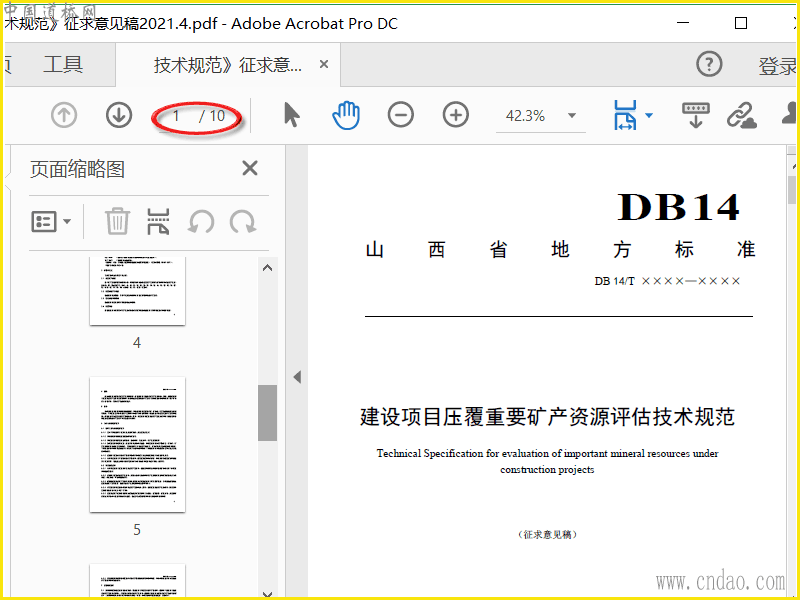Click the current page number field
Screen dimensions: 800x600
click(177, 116)
